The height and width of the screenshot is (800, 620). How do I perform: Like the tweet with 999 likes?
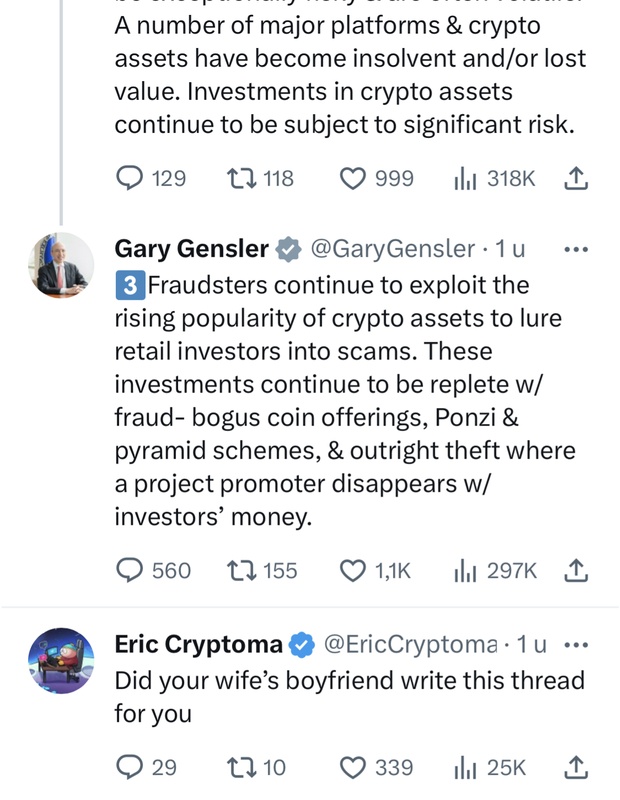pyautogui.click(x=353, y=179)
